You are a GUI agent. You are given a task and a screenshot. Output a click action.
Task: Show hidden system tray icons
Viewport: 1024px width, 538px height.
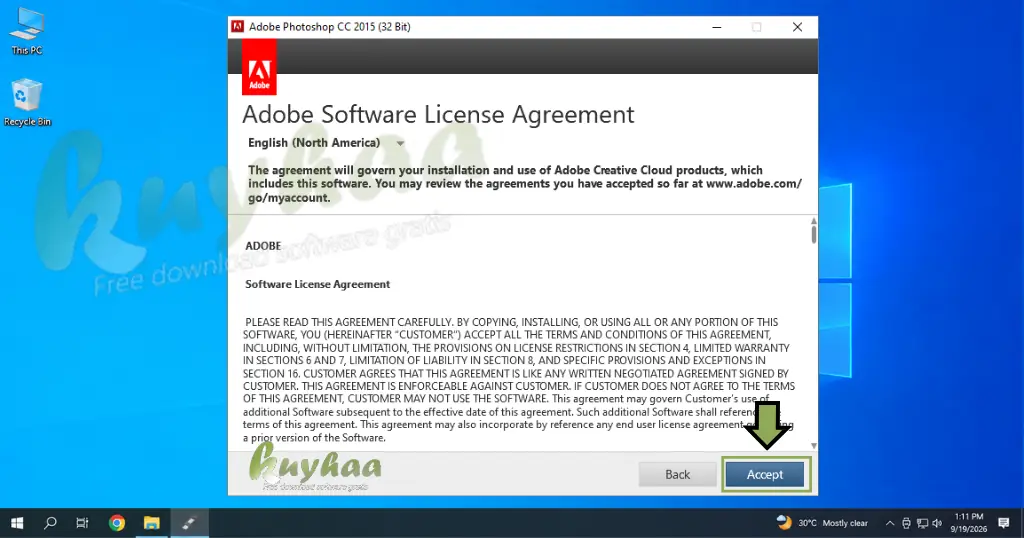(889, 523)
